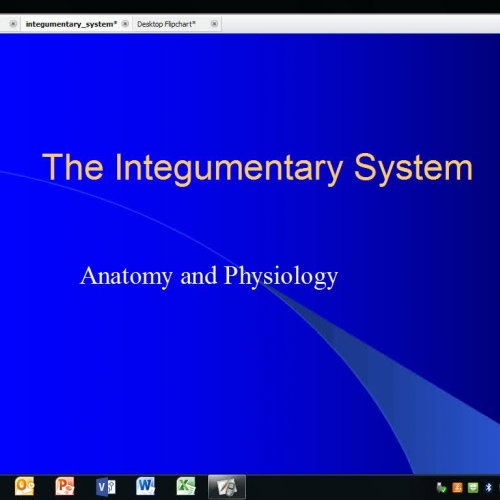Close the integumentary_system tab
The image size is (500, 500).
[125, 24]
